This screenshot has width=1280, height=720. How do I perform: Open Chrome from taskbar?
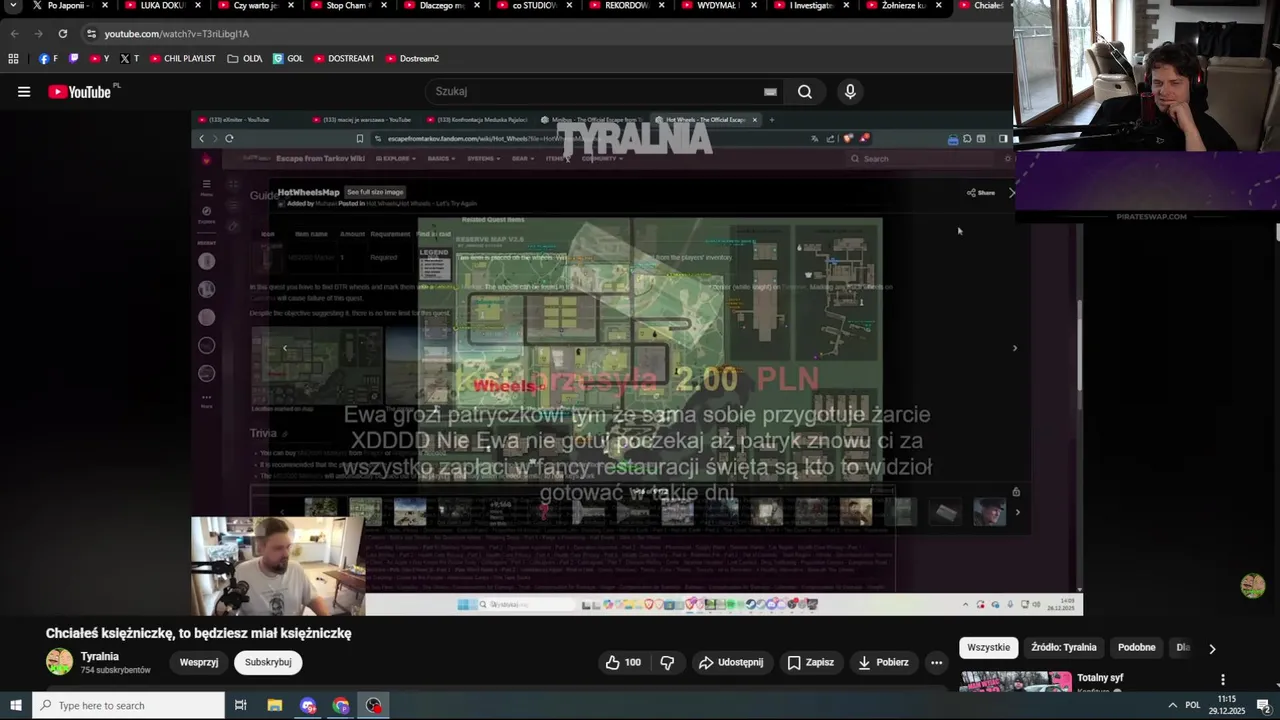(341, 706)
